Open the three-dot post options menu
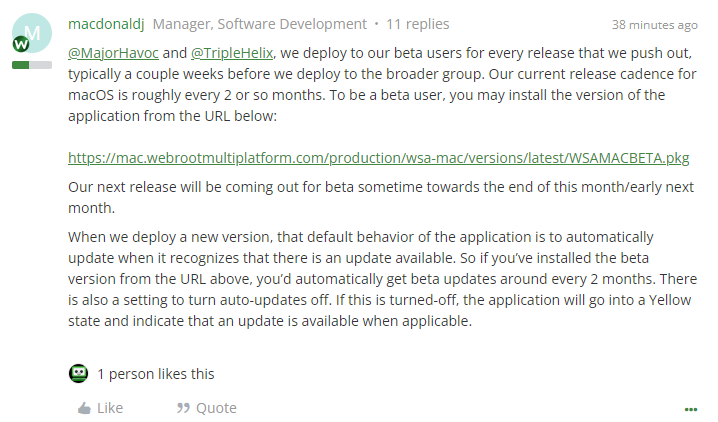 690,409
